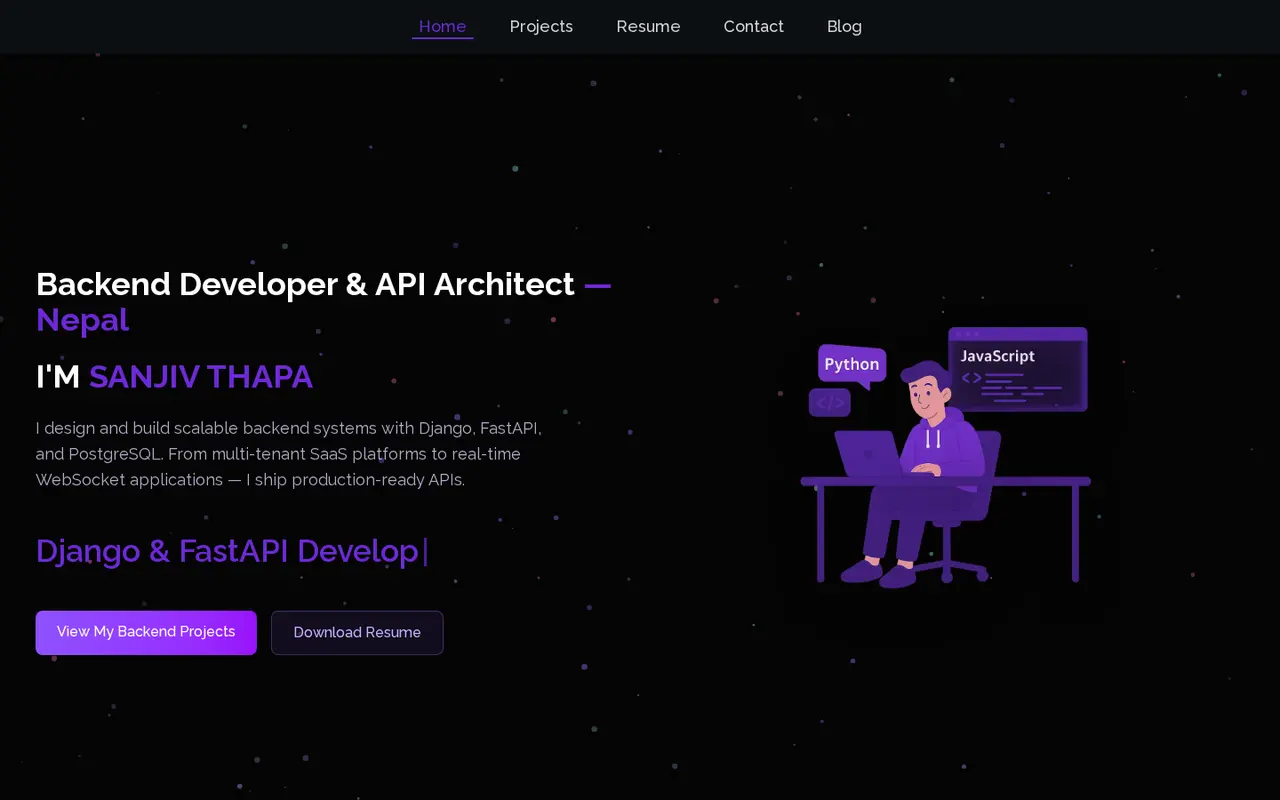Click the Python speech bubble in illustration
This screenshot has height=800, width=1280.
852,365
